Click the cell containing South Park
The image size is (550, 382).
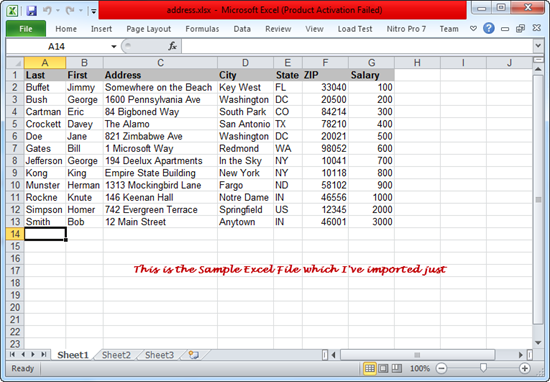(246, 112)
